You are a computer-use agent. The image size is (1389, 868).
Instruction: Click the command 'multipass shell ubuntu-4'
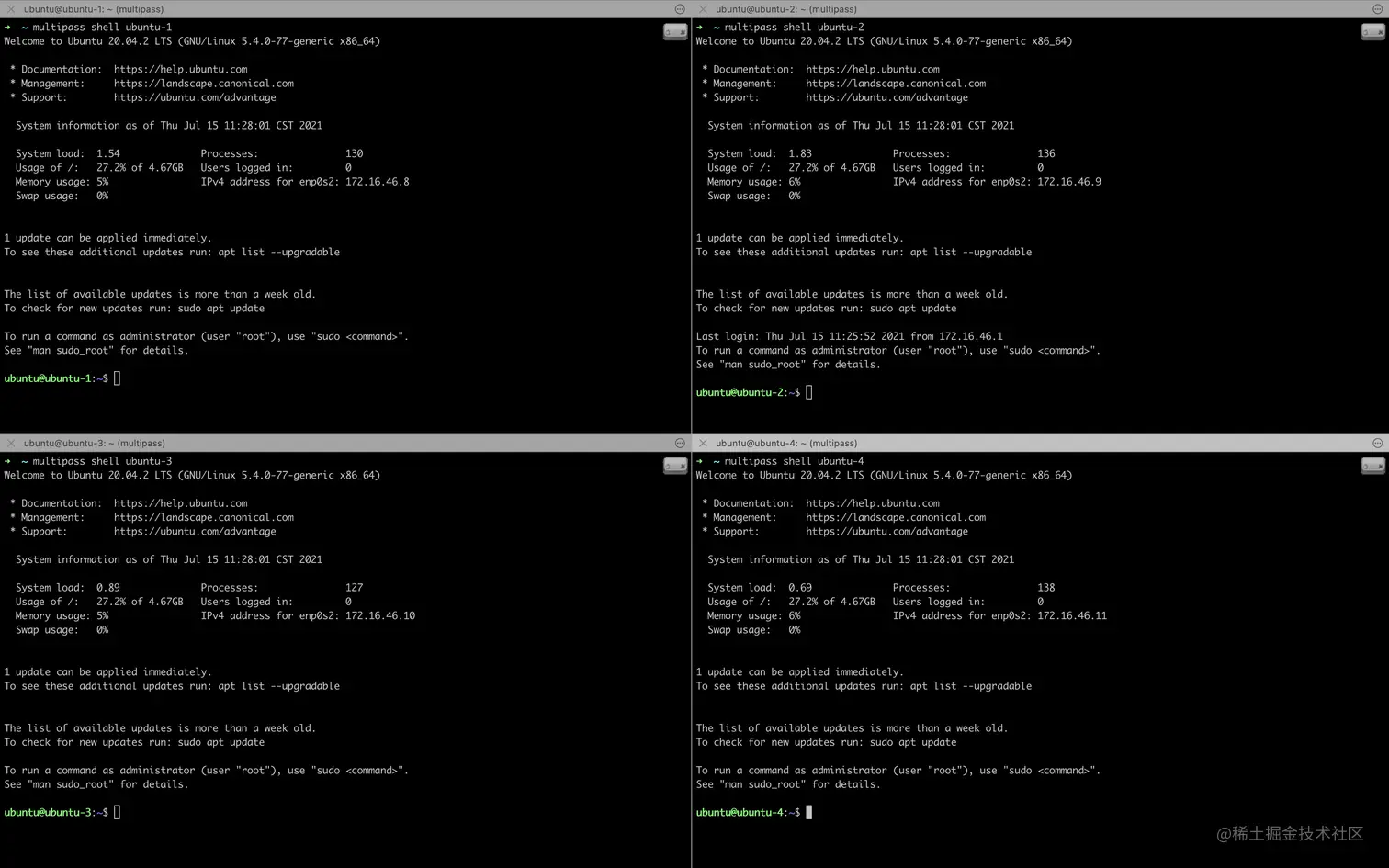coord(794,461)
